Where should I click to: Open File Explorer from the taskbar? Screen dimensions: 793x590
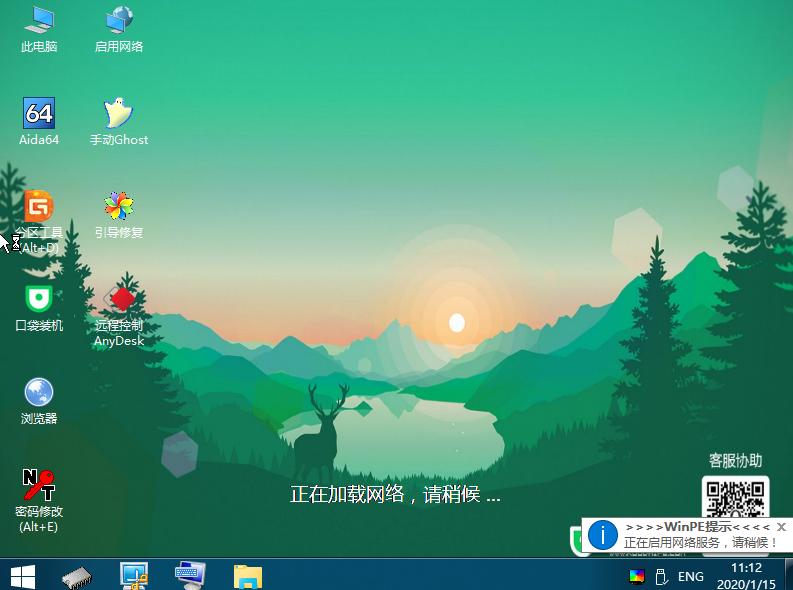tap(247, 575)
